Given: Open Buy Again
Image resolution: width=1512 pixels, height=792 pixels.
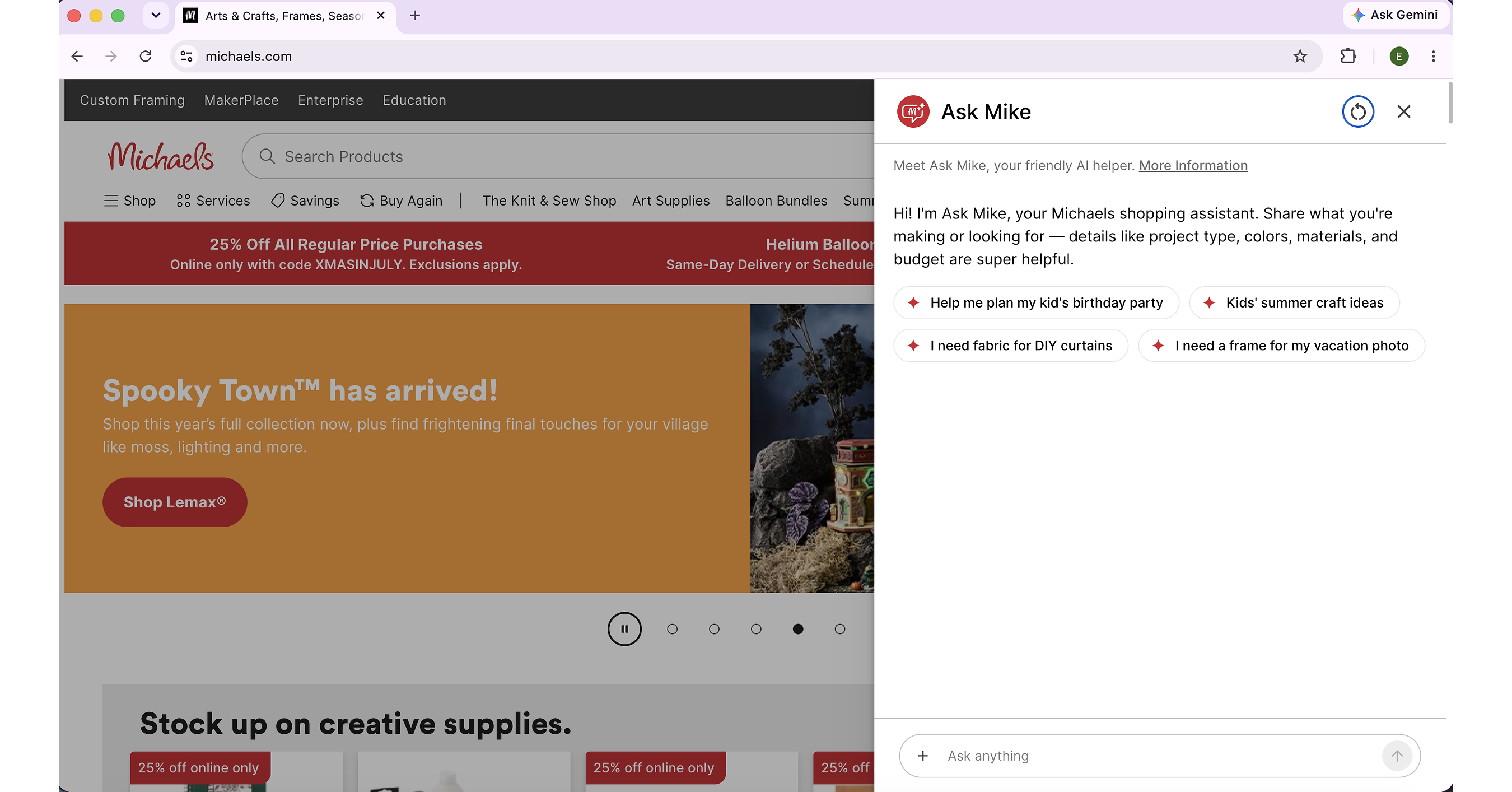Looking at the screenshot, I should [x=402, y=201].
